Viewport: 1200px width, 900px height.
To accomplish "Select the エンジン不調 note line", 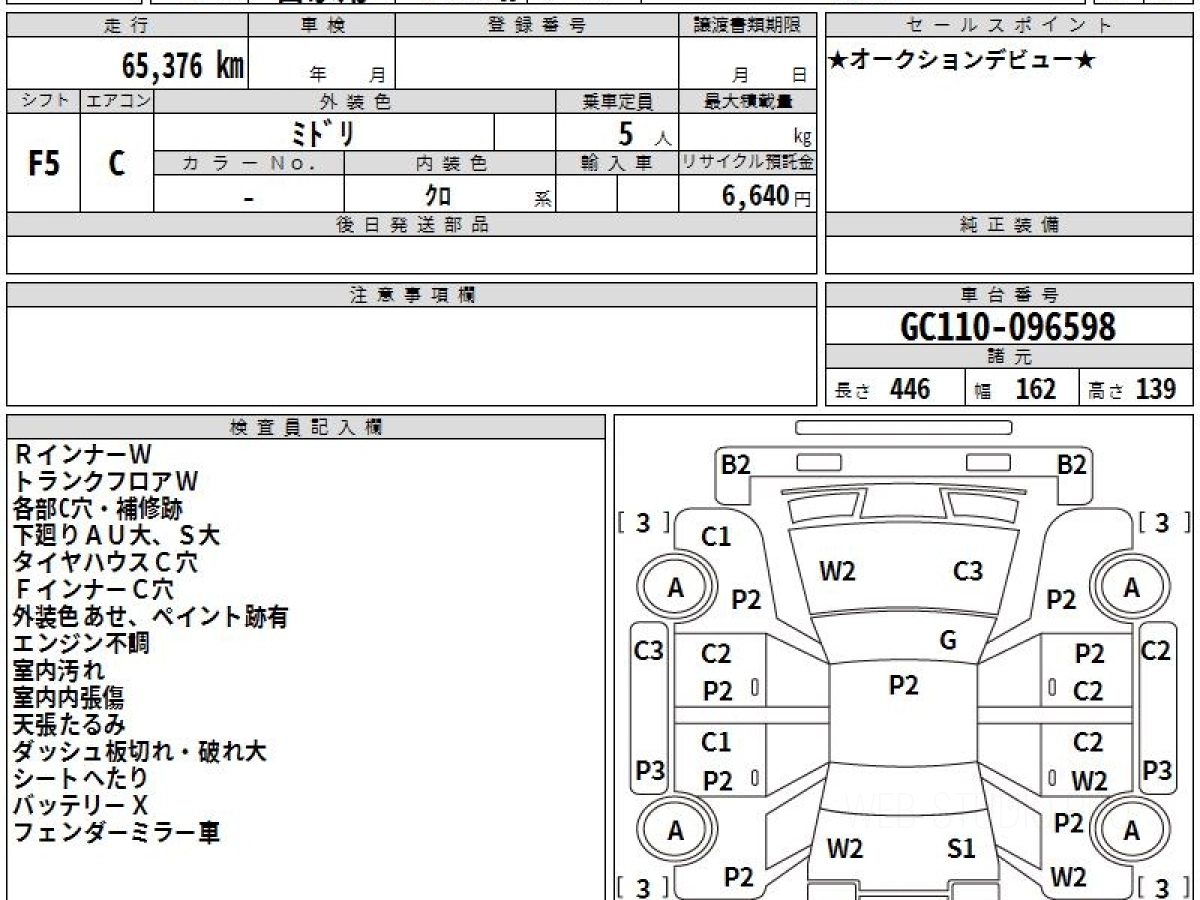I will coord(81,644).
